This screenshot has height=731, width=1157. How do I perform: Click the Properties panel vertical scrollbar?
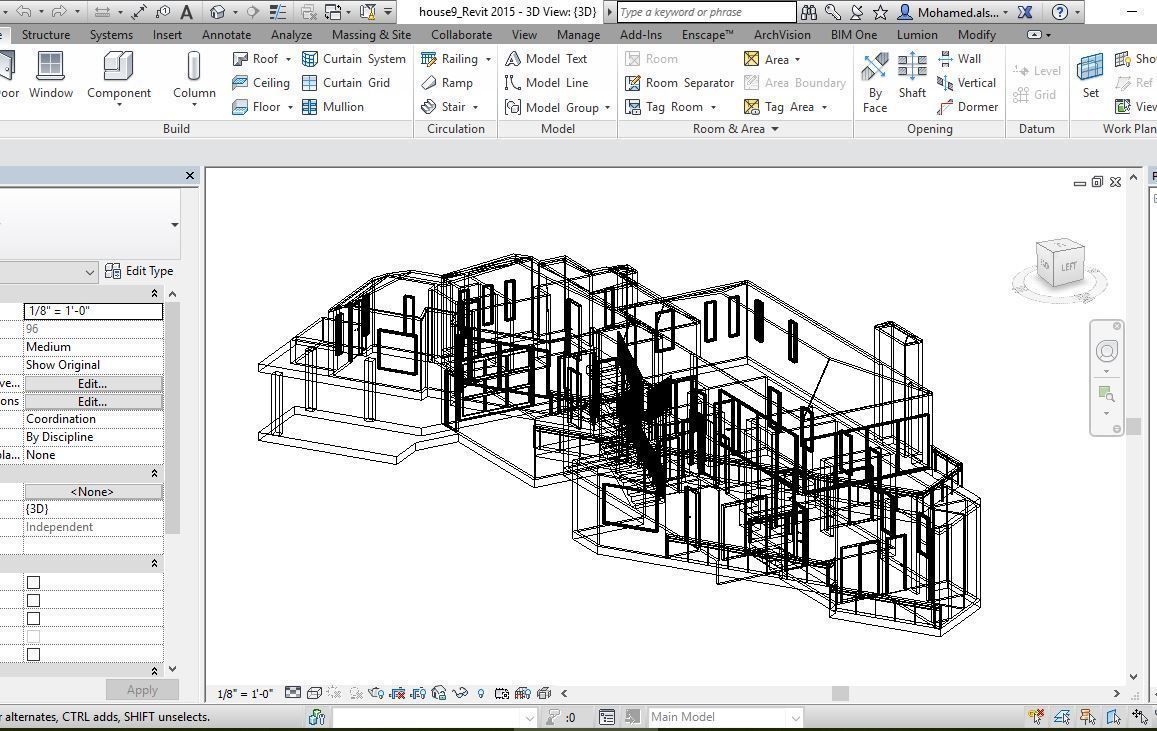(x=172, y=417)
